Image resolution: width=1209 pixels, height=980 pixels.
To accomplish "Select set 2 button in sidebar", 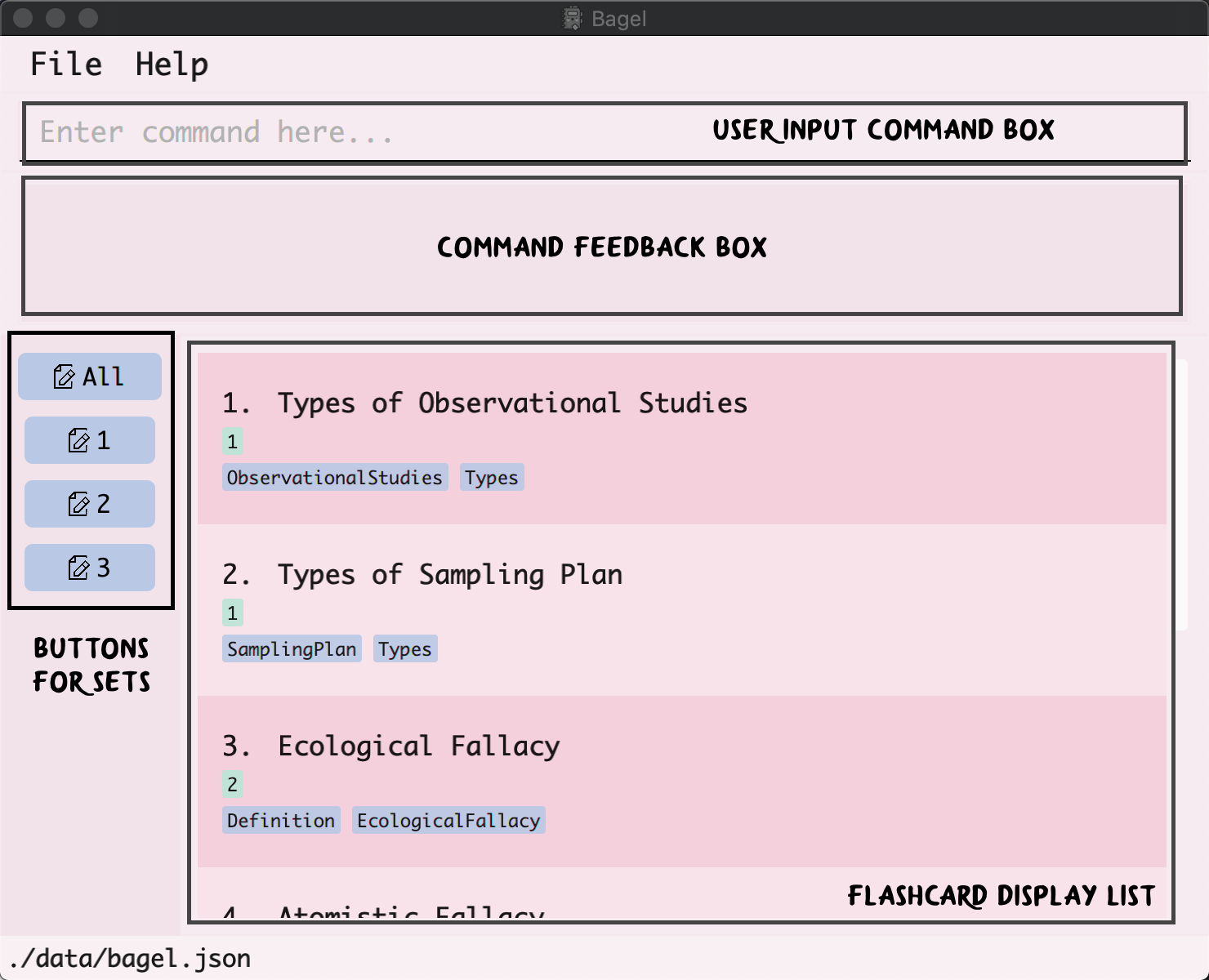I will click(x=90, y=504).
